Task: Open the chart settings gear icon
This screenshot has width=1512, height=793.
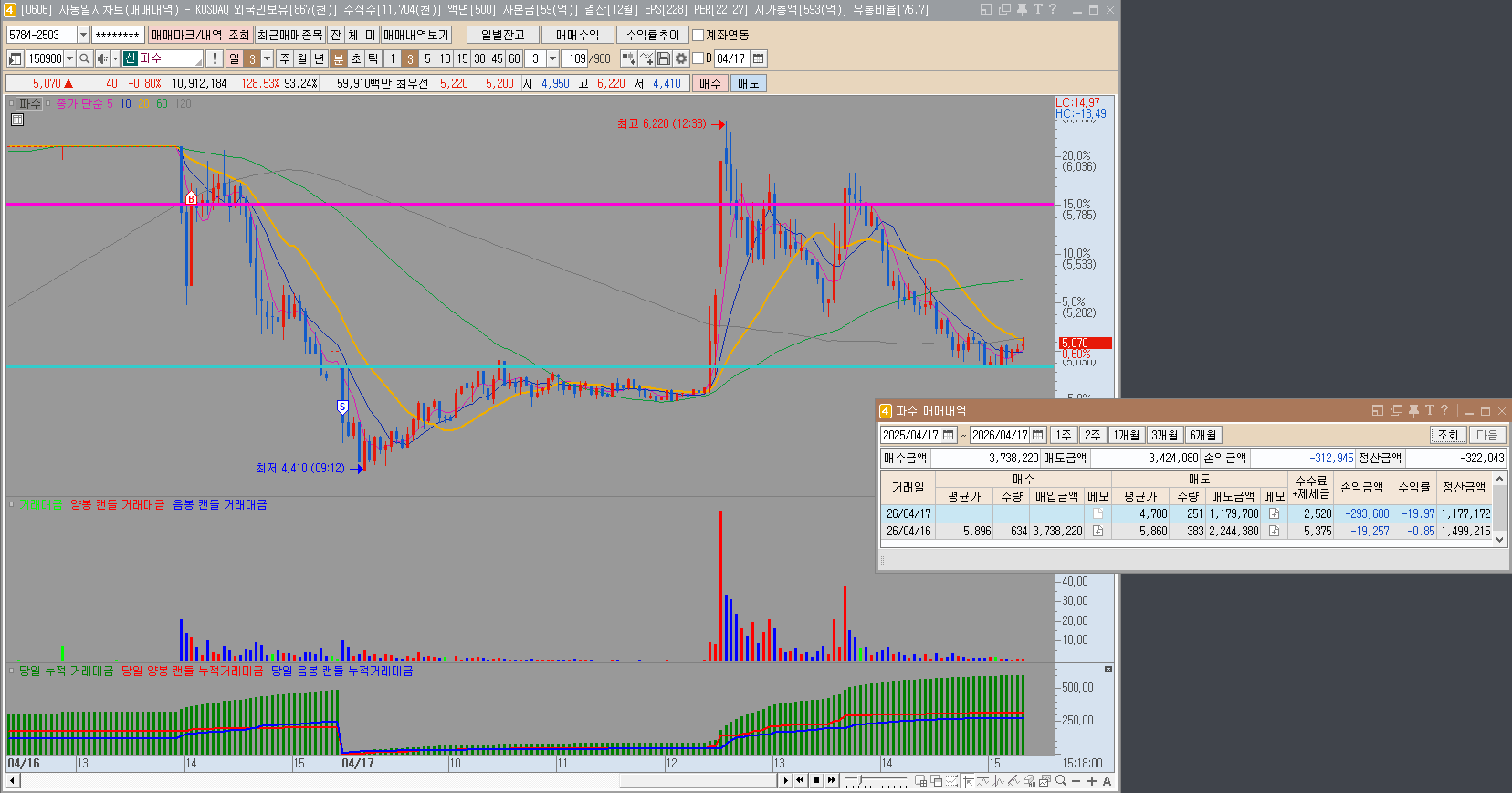Action: [681, 58]
